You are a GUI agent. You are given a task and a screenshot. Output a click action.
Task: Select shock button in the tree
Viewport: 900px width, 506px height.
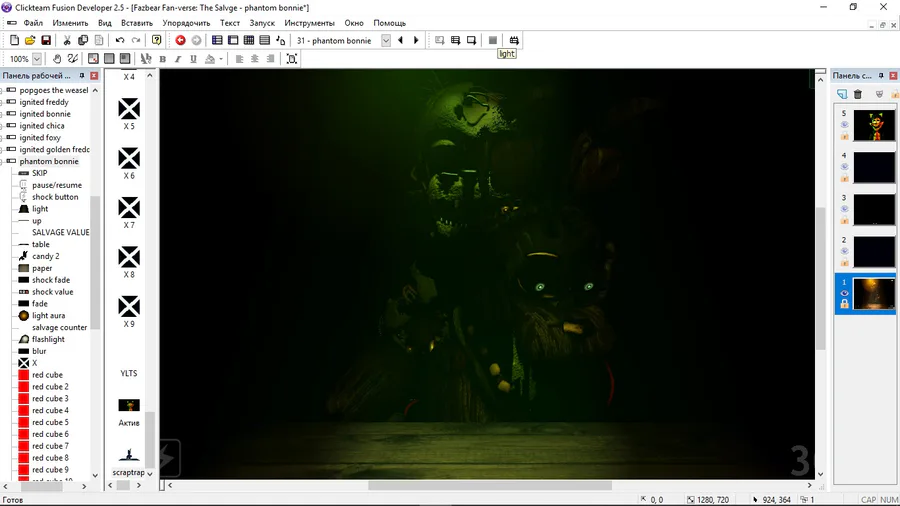coord(55,197)
